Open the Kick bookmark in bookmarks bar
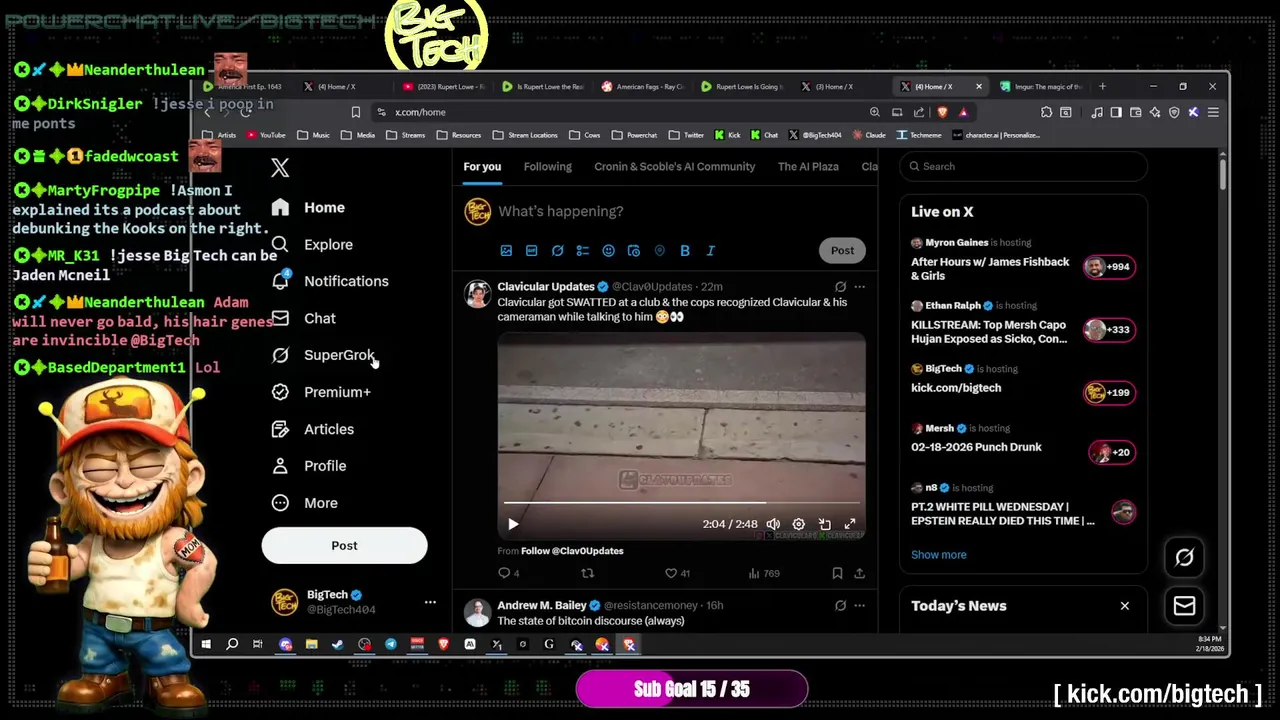1280x720 pixels. (x=727, y=135)
